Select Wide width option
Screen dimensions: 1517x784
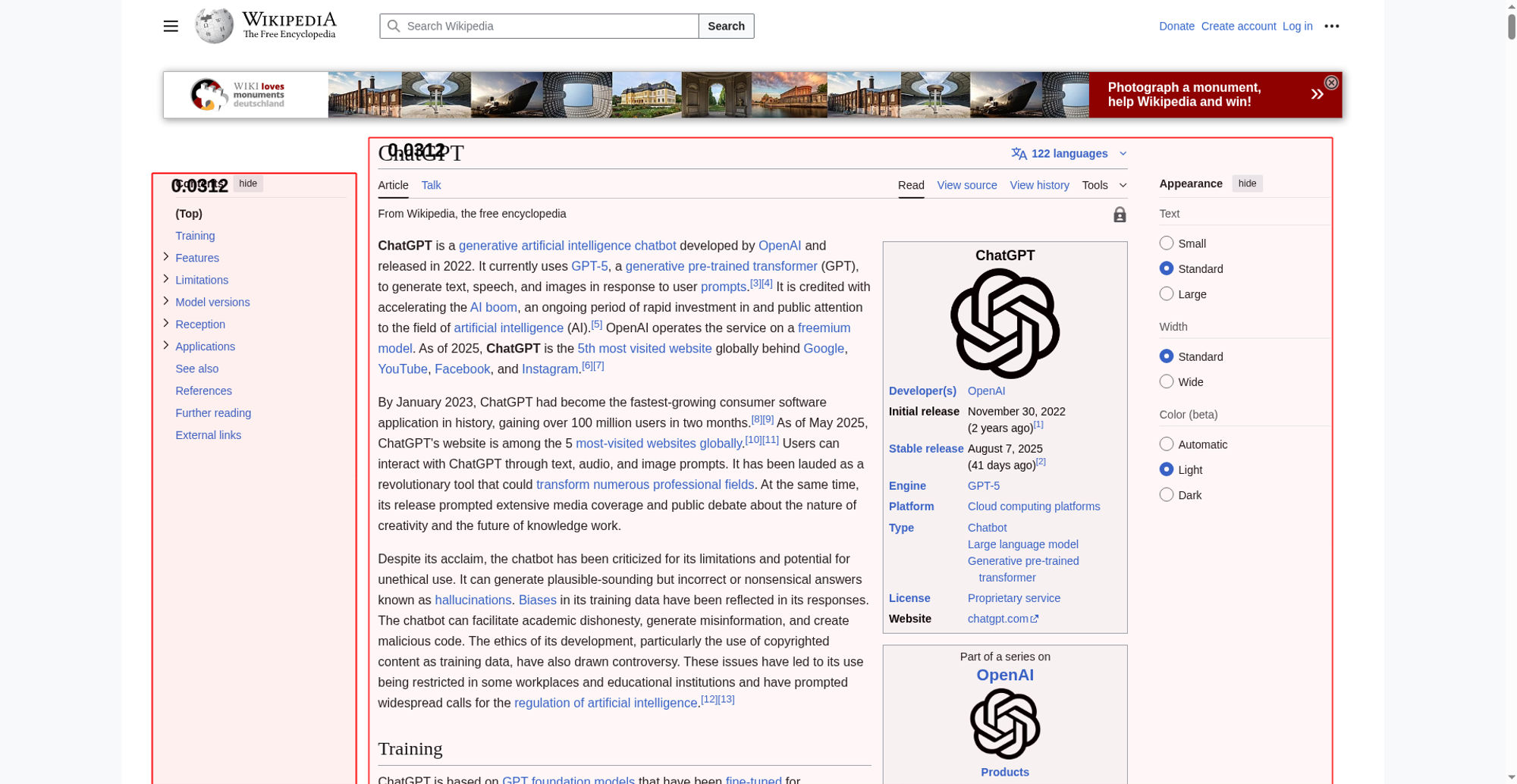point(1167,381)
